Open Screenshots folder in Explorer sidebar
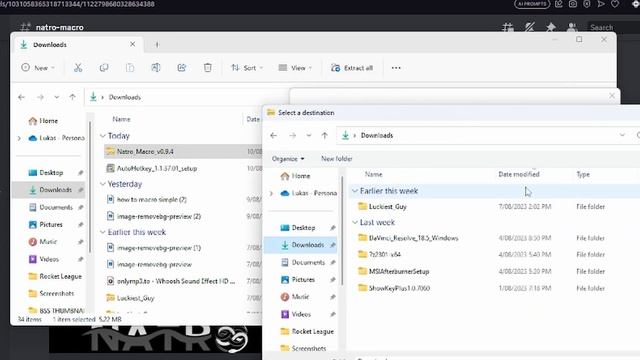 click(x=56, y=293)
